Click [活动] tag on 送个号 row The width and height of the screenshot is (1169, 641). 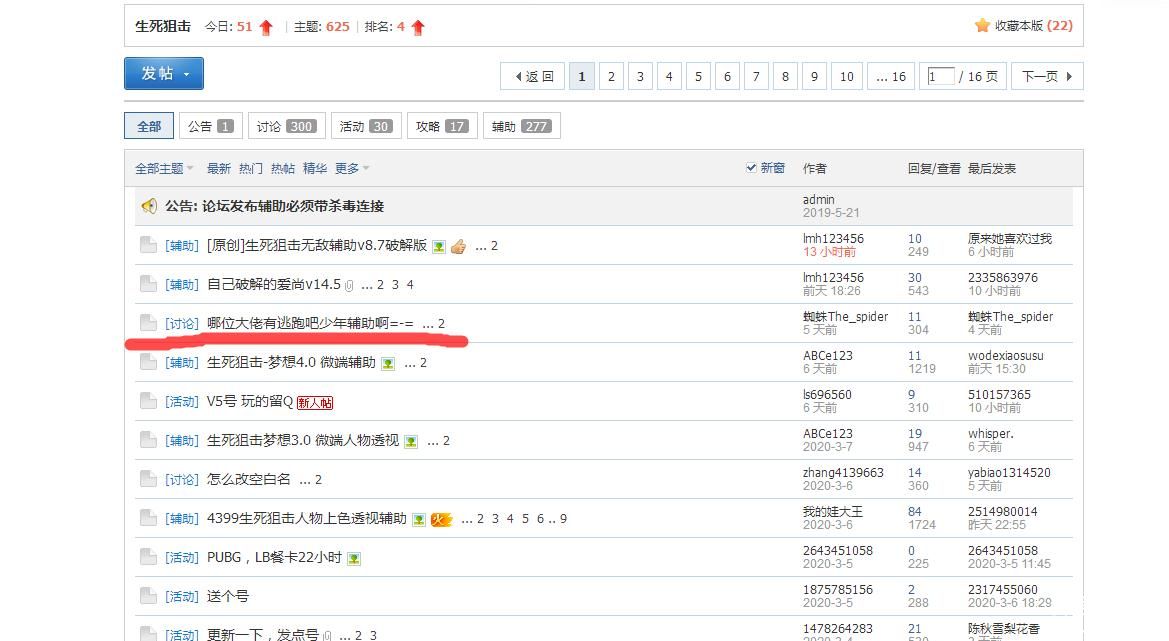pos(182,596)
